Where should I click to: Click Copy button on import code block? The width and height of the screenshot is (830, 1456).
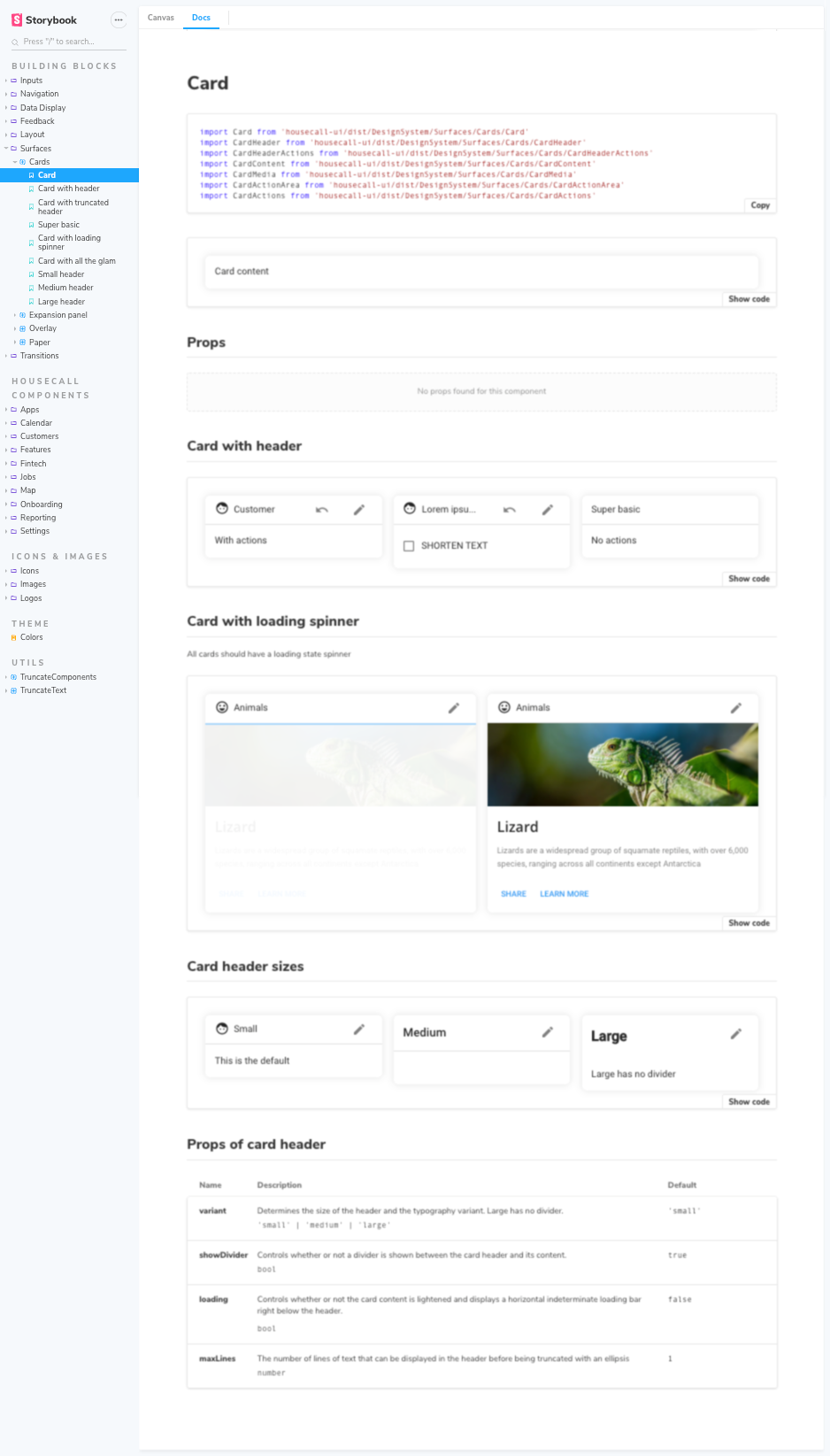tap(760, 205)
